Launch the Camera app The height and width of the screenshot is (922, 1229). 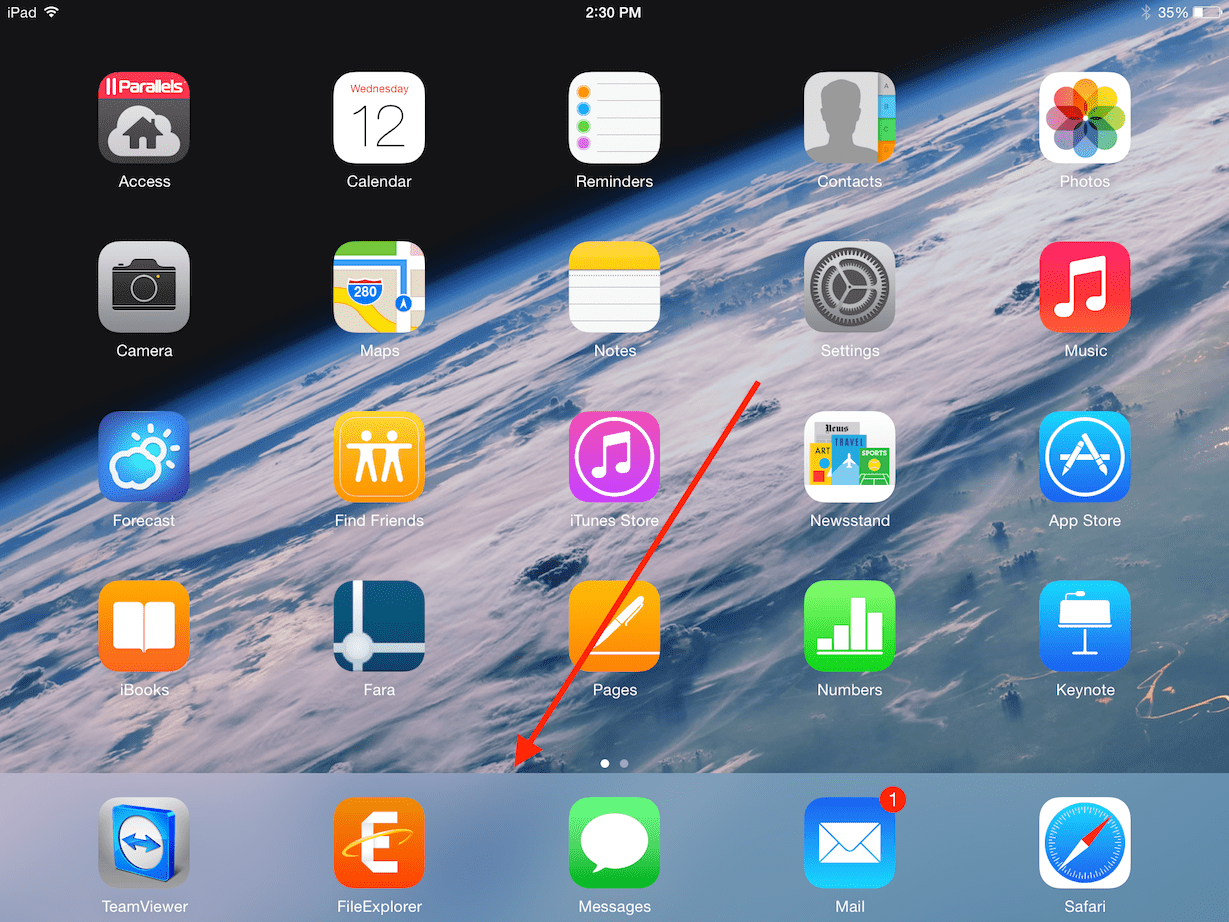tap(144, 287)
